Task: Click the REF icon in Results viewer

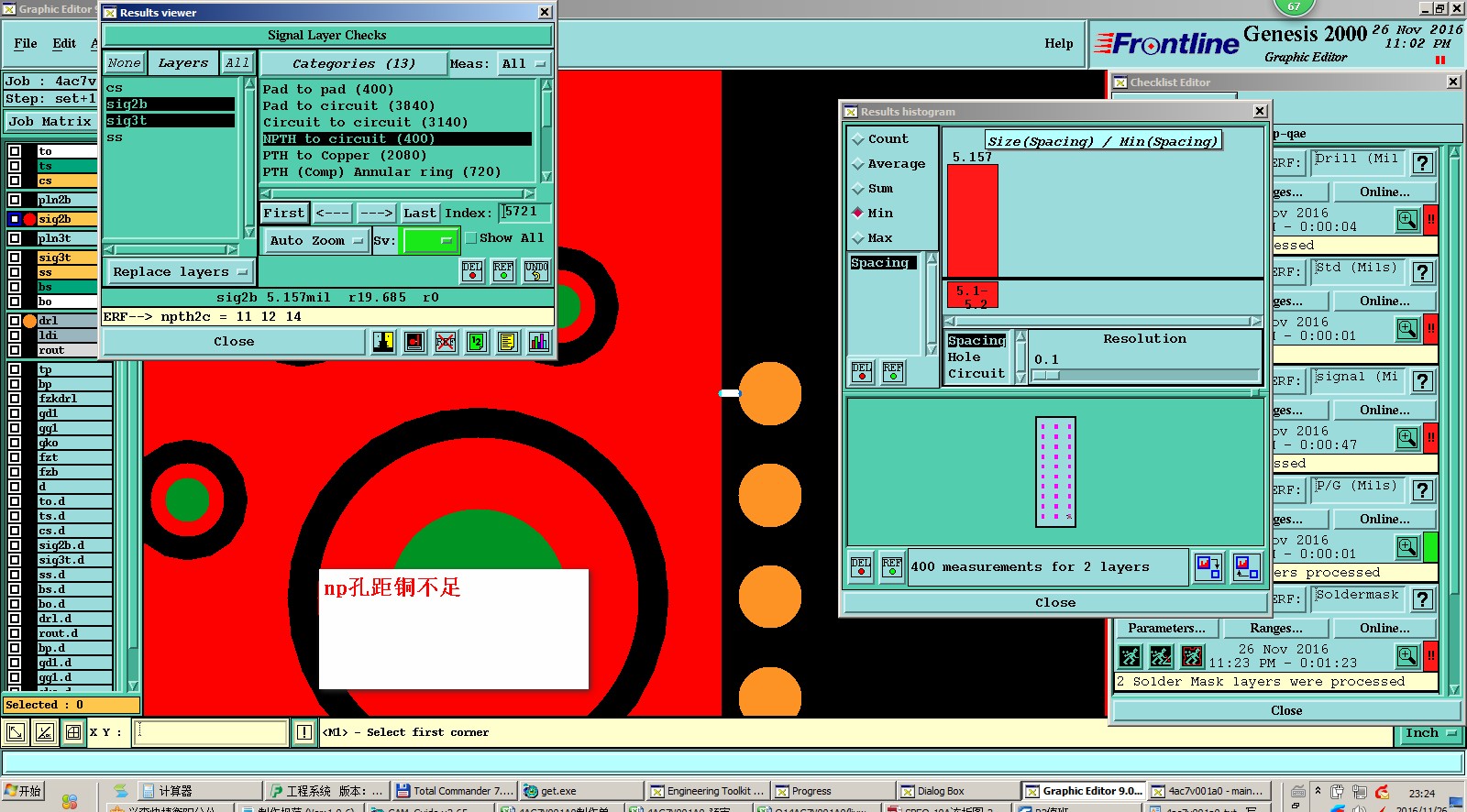Action: (503, 271)
